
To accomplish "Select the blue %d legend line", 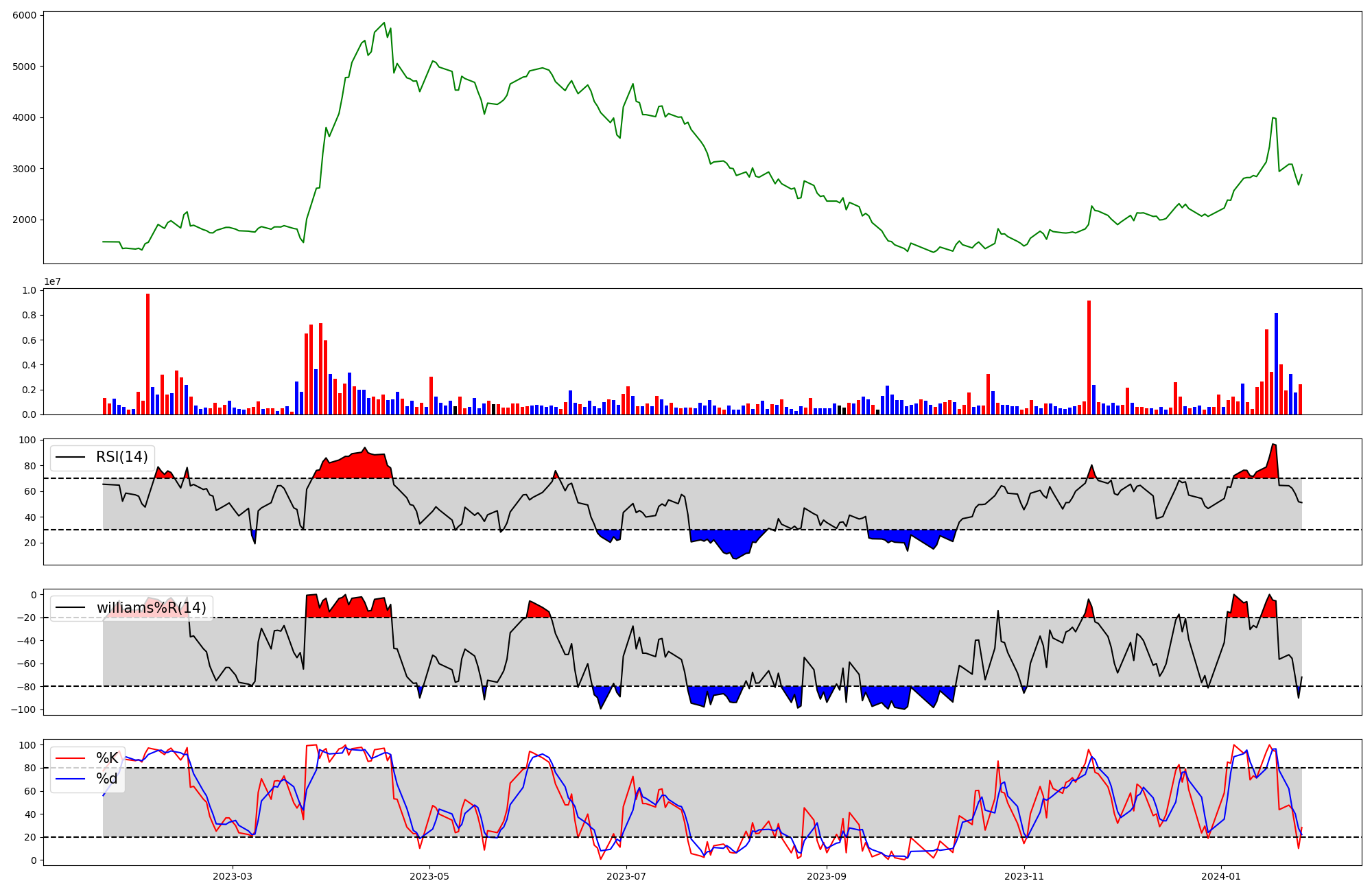I will (70, 779).
